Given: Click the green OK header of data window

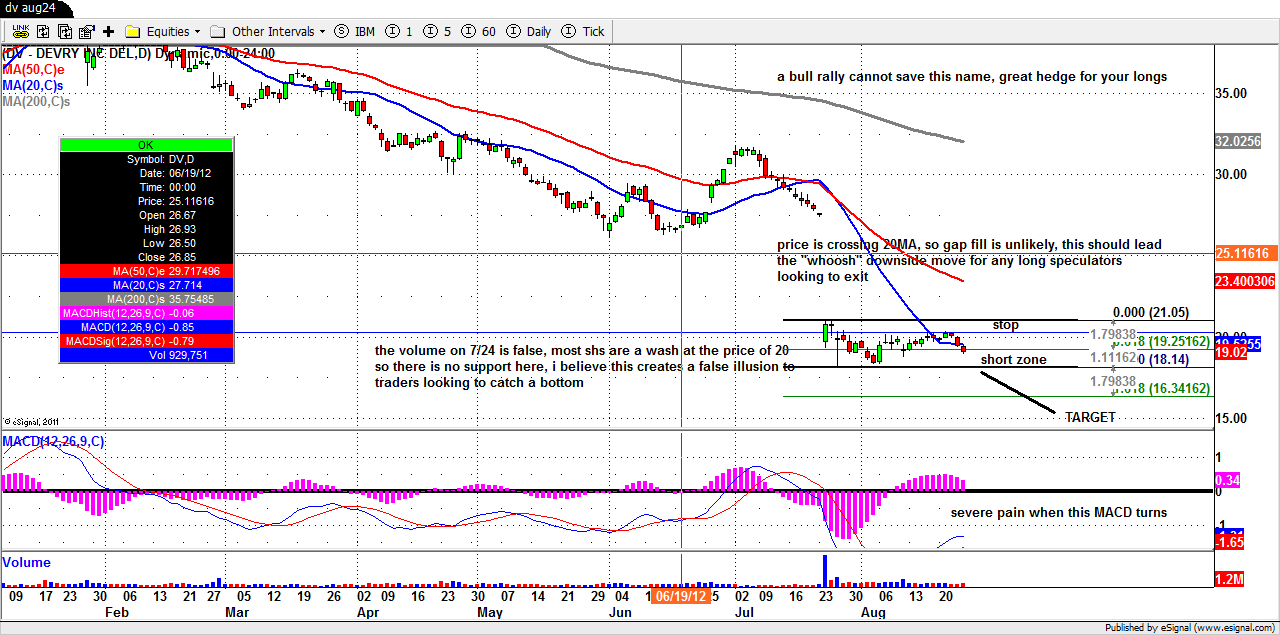Looking at the screenshot, I should [x=146, y=145].
